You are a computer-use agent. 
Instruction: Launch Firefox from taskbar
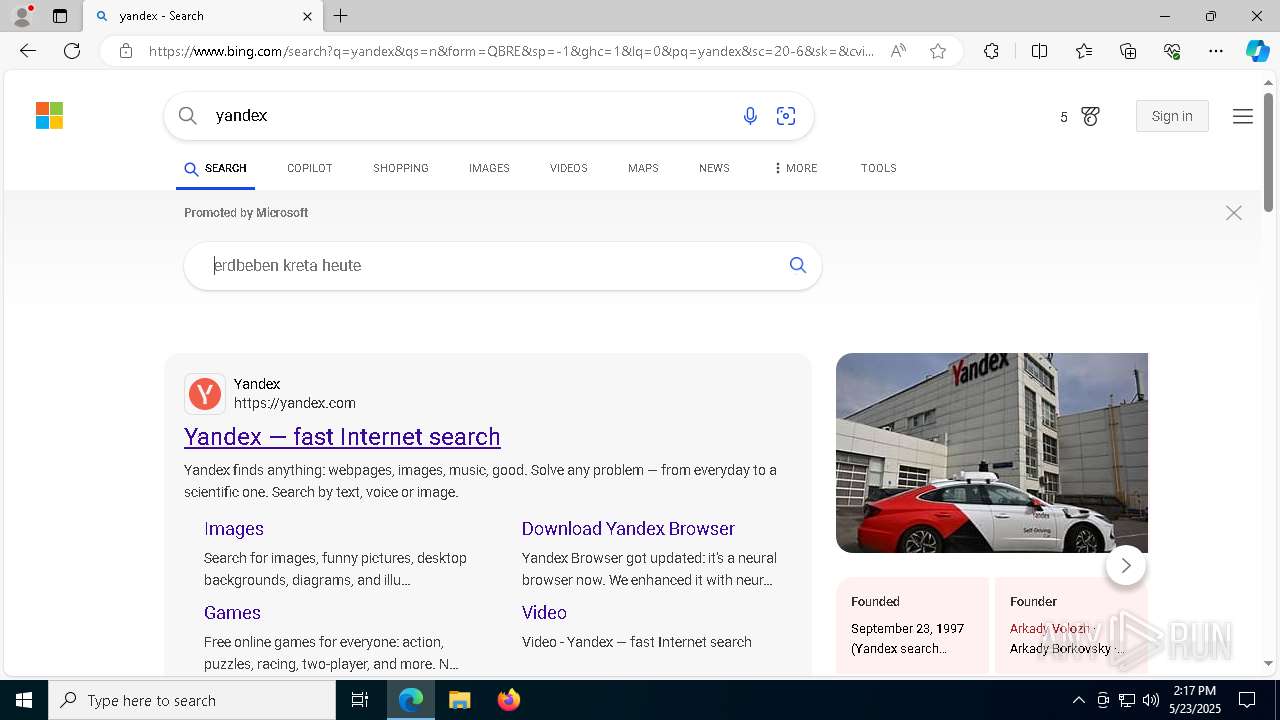click(x=509, y=700)
